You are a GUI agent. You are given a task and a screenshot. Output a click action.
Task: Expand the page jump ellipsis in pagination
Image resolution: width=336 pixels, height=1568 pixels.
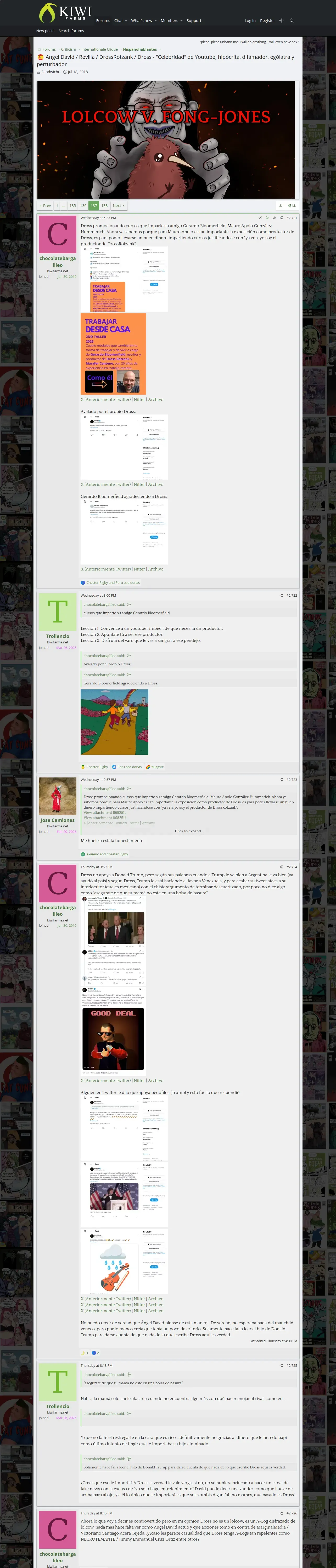point(63,206)
